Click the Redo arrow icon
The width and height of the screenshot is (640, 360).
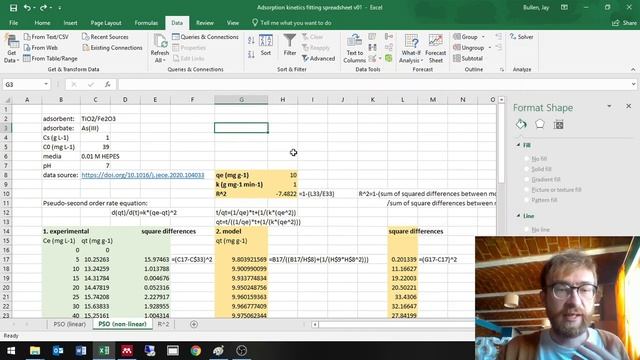tap(43, 8)
